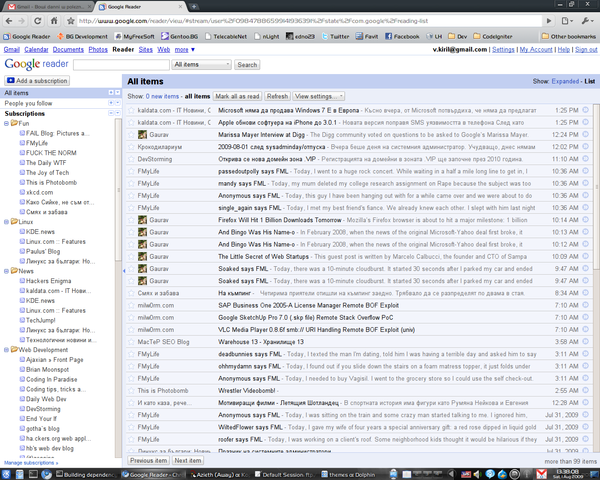Open the xkcd.com feed icon

click(x=23, y=192)
